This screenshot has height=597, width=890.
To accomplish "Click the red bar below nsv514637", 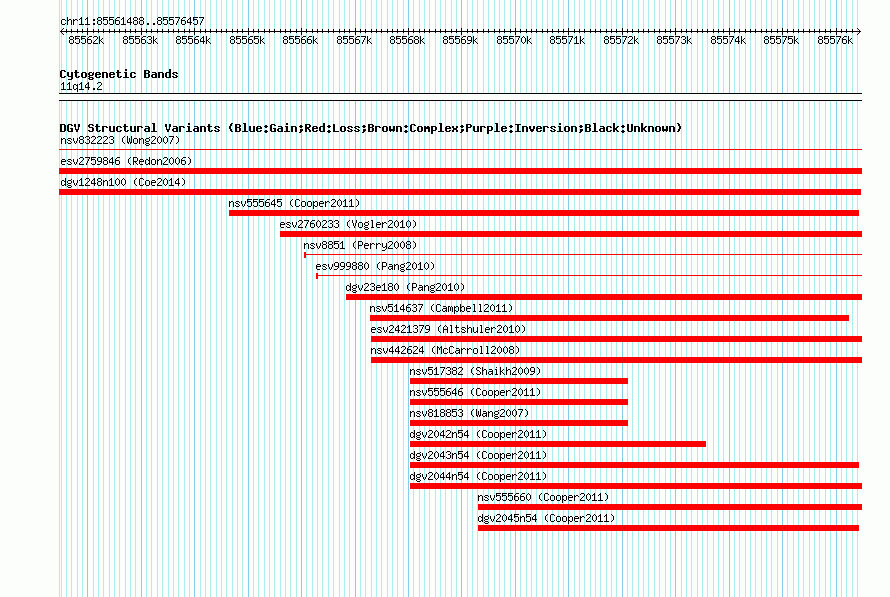I will tap(609, 318).
